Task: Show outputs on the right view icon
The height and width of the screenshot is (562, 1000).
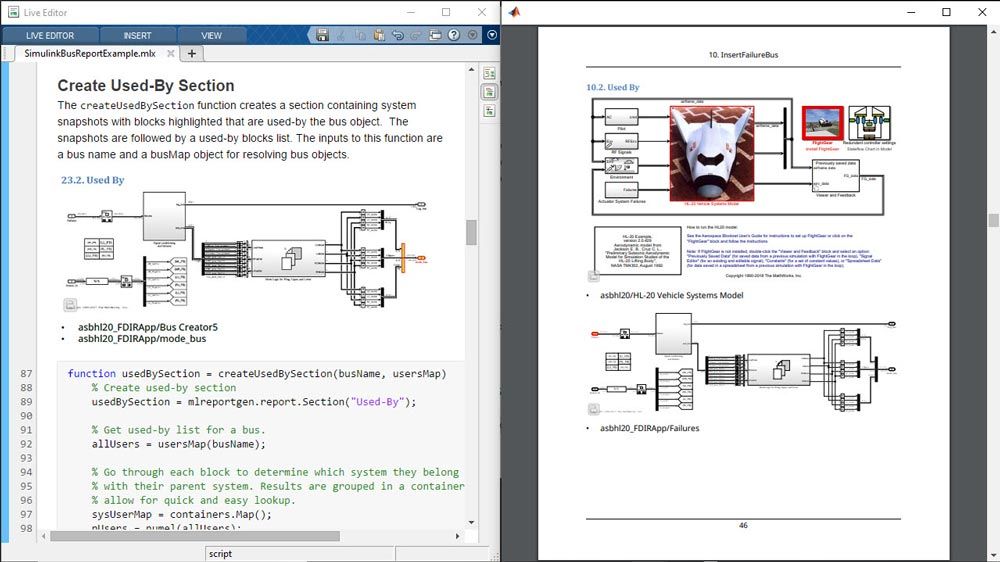Action: click(x=489, y=74)
